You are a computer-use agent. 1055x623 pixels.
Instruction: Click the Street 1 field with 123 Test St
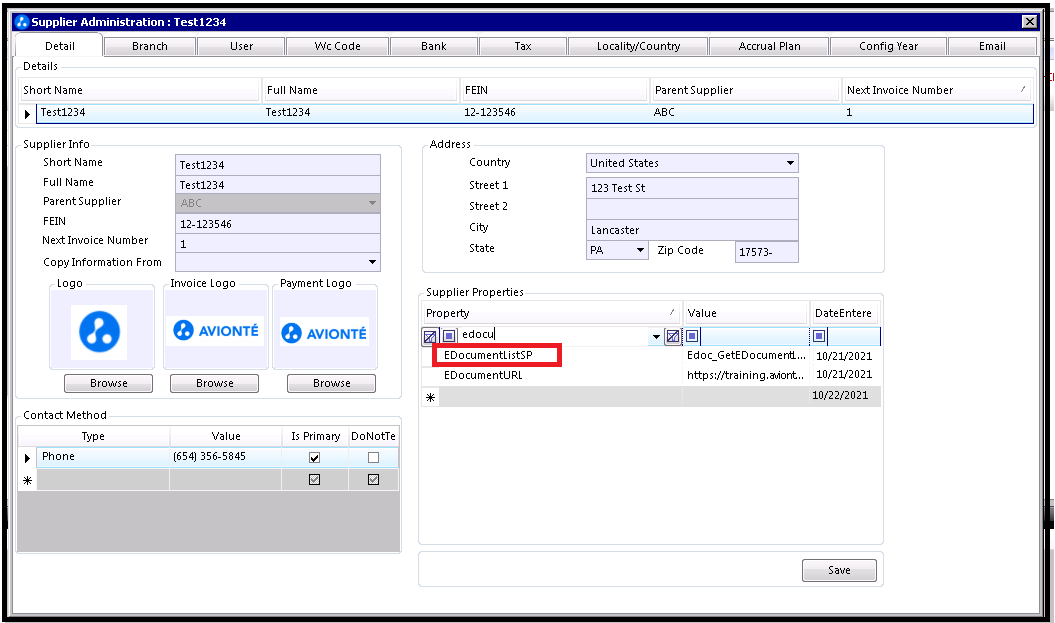(692, 188)
